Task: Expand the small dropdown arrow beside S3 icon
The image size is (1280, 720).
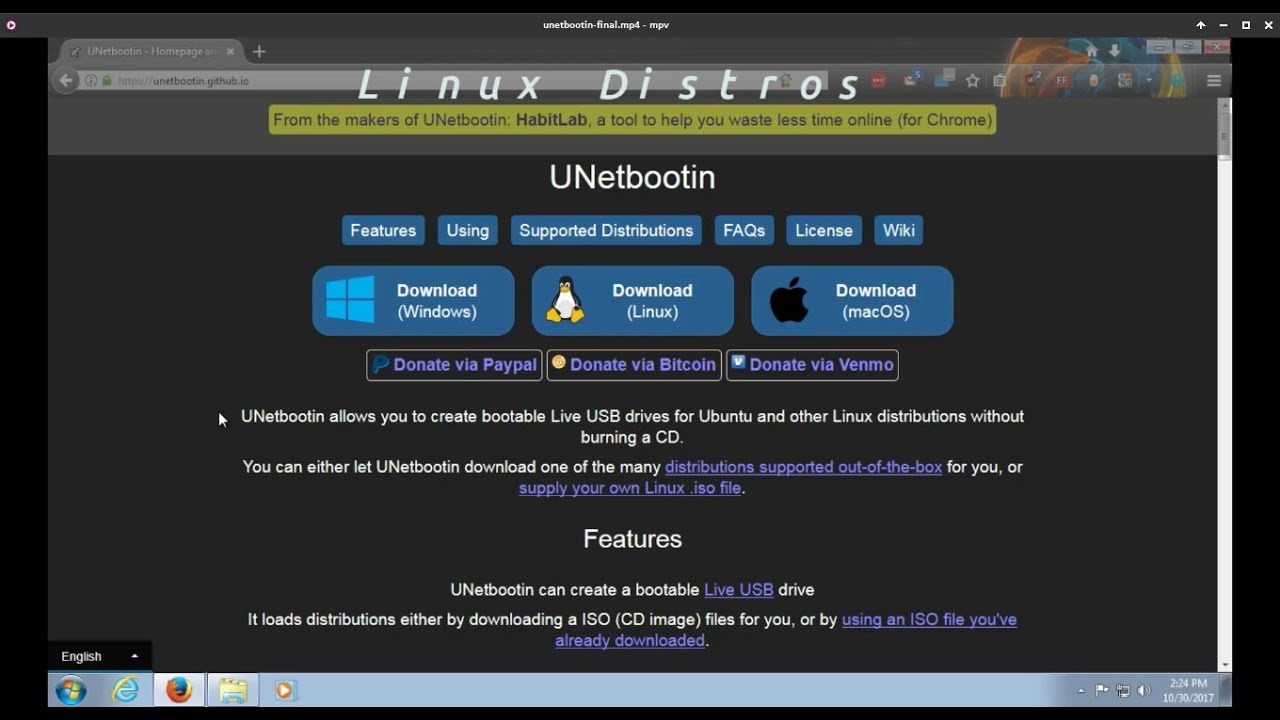Action: pyautogui.click(x=1149, y=80)
